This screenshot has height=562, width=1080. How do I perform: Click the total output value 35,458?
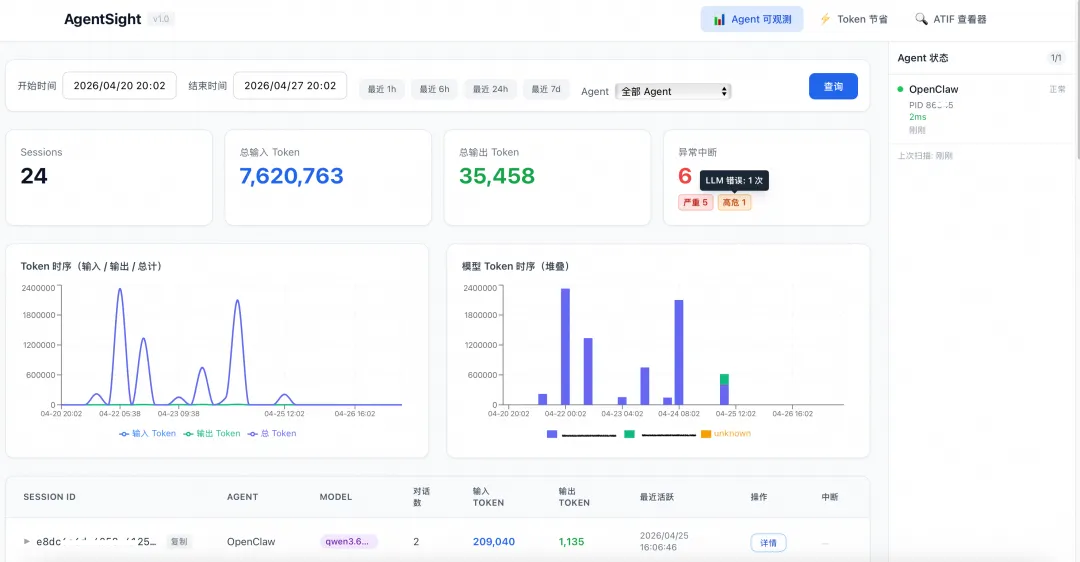pos(497,176)
